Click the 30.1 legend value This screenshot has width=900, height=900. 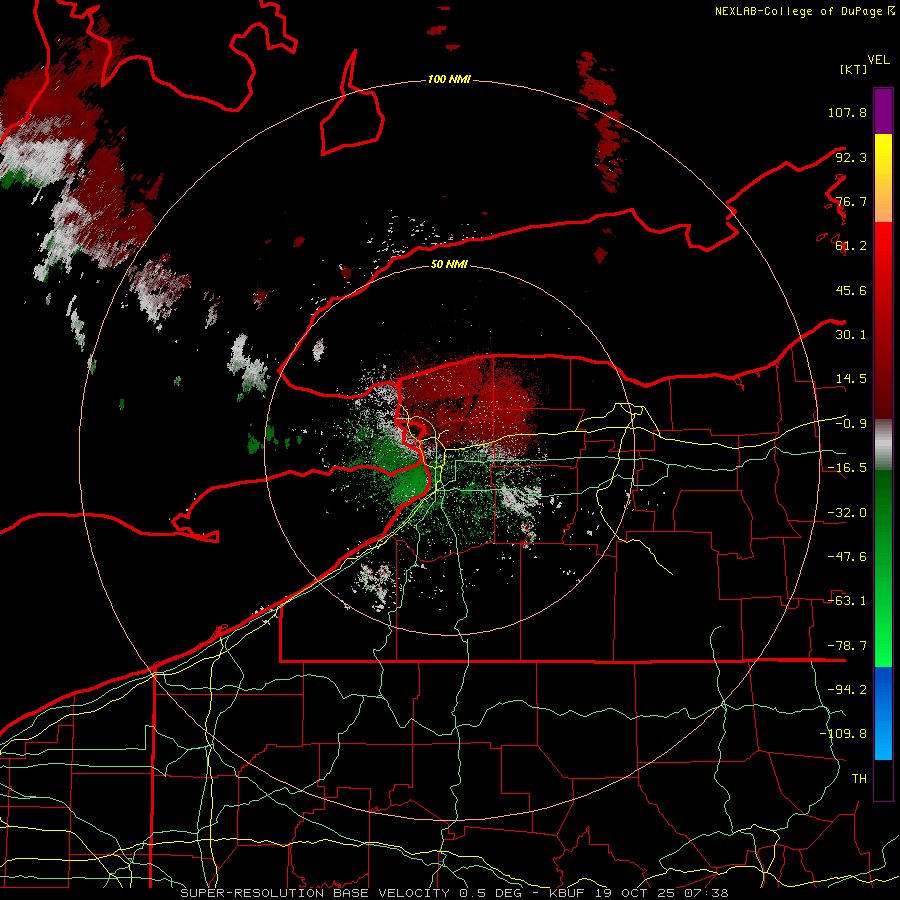pos(851,335)
